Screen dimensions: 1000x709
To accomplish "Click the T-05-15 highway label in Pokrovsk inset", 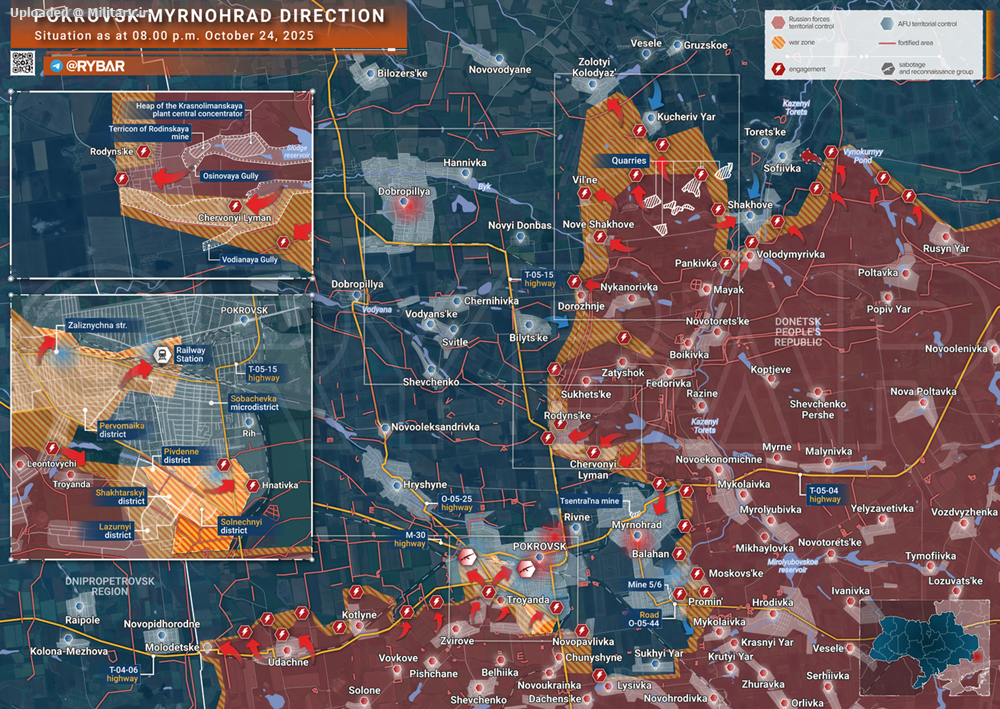I will coord(264,373).
